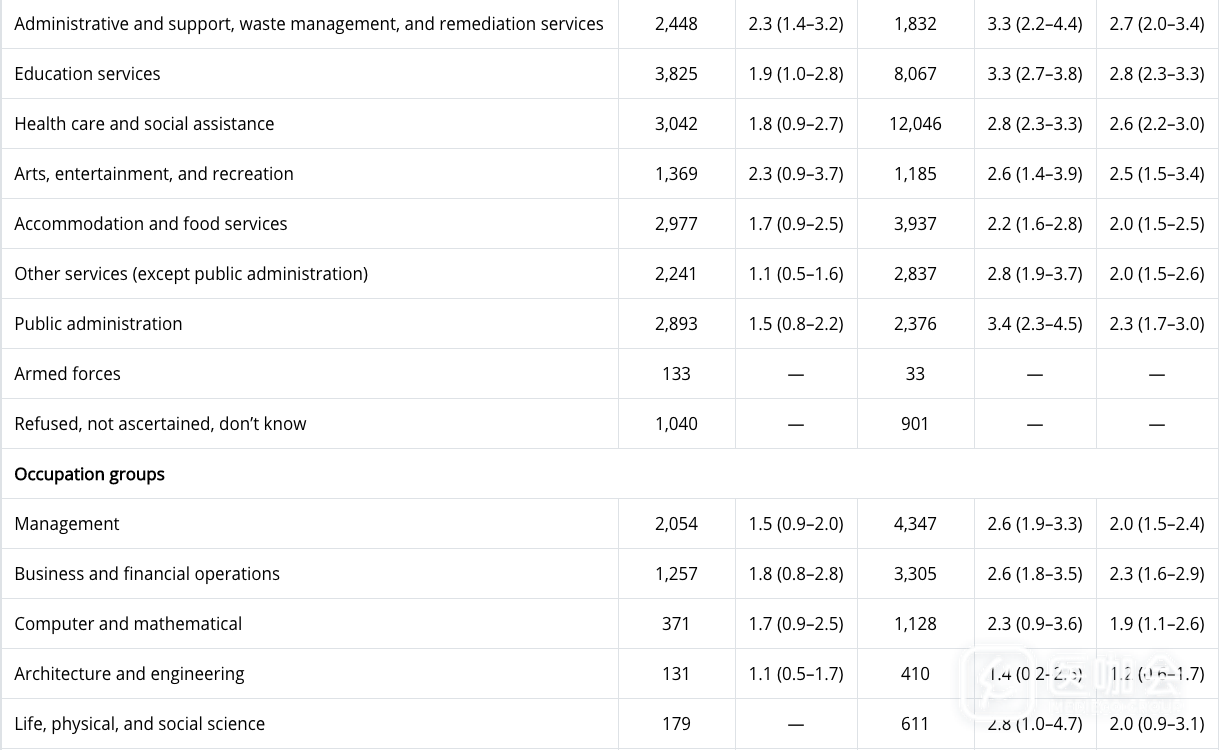
Task: Select 'Health care and social assistance' text
Action: pyautogui.click(x=144, y=124)
